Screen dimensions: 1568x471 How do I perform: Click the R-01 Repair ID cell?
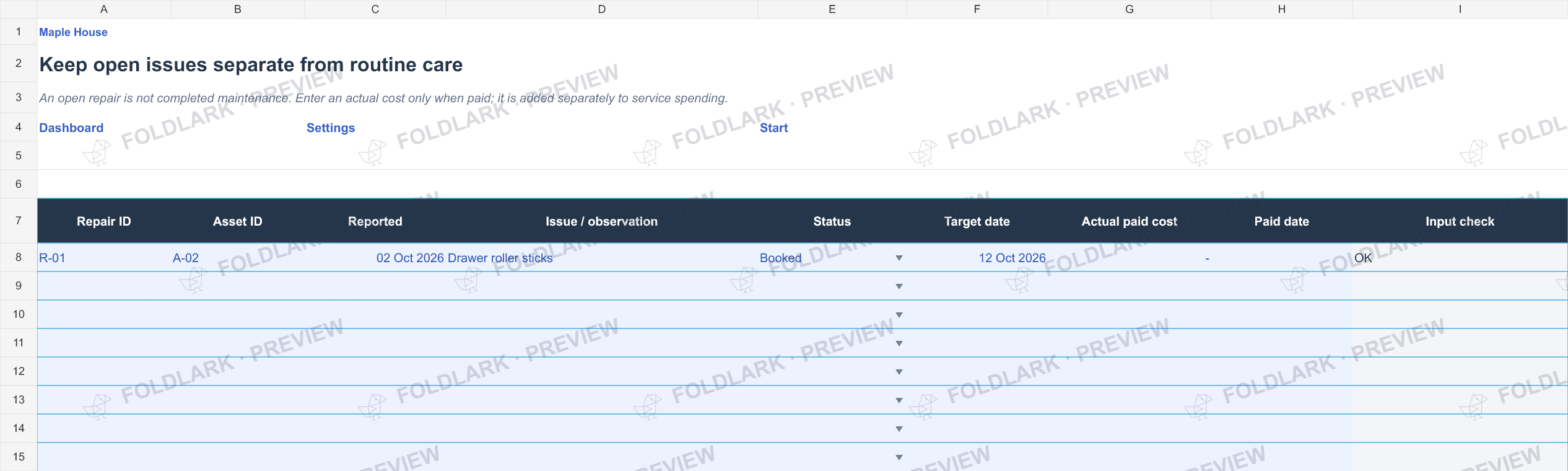[x=104, y=258]
